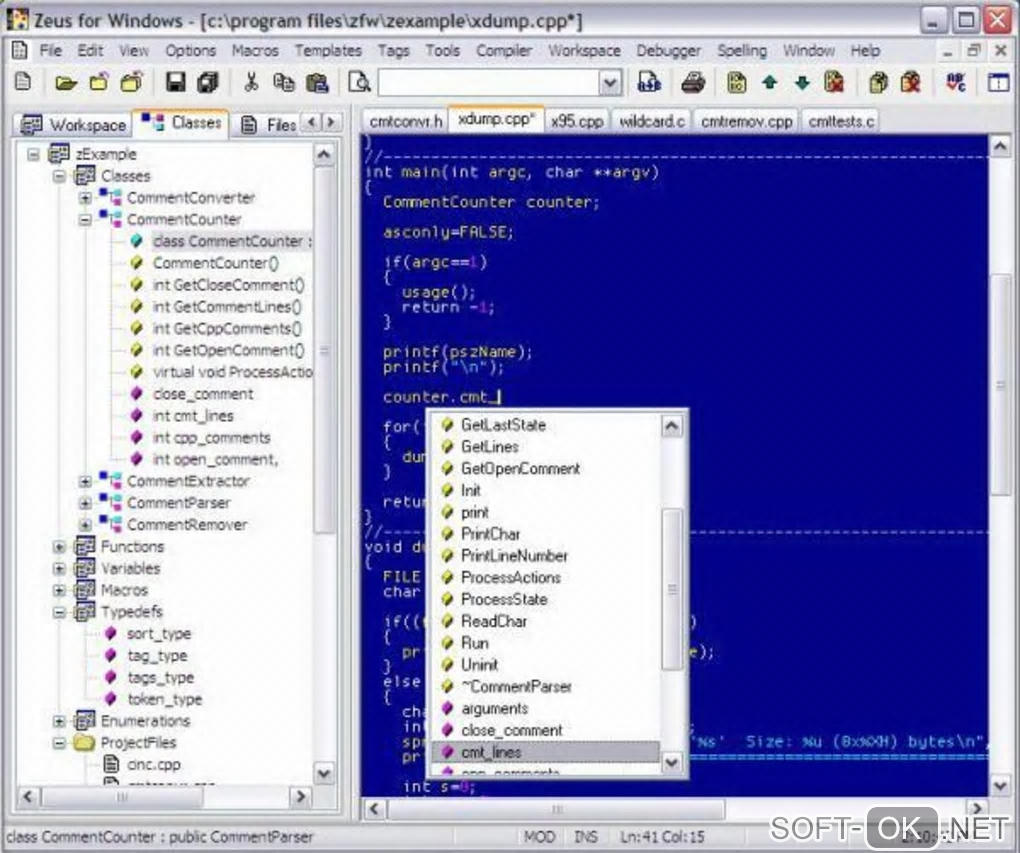Image resolution: width=1020 pixels, height=853 pixels.
Task: Select cmt_lines in autocomplete list
Action: (546, 752)
